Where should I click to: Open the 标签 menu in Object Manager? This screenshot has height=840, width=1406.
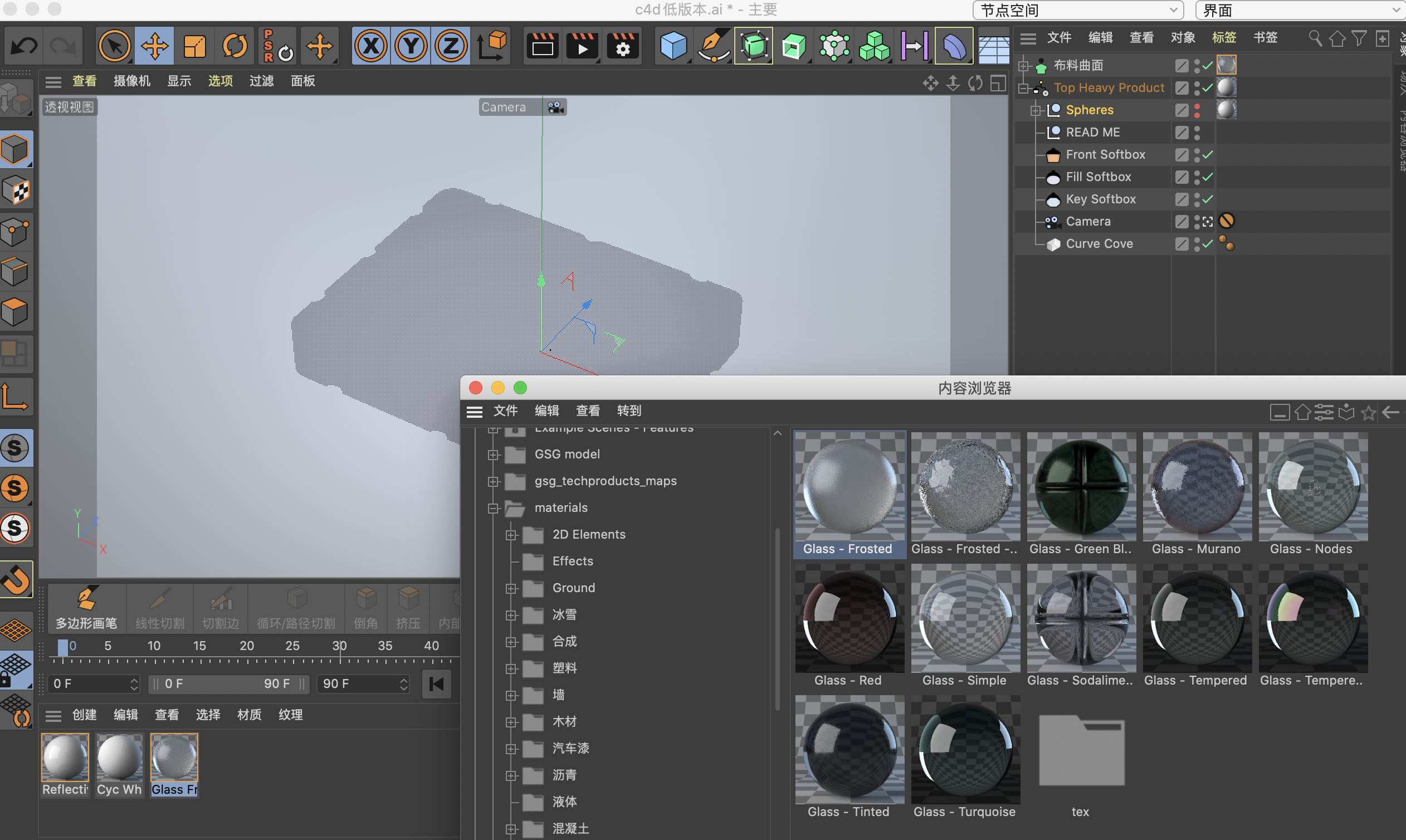pos(1224,38)
